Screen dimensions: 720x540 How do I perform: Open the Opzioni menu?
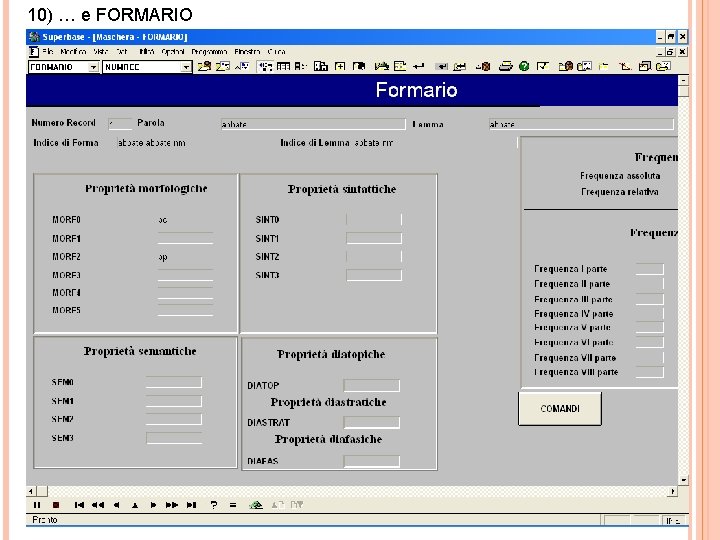tap(173, 51)
